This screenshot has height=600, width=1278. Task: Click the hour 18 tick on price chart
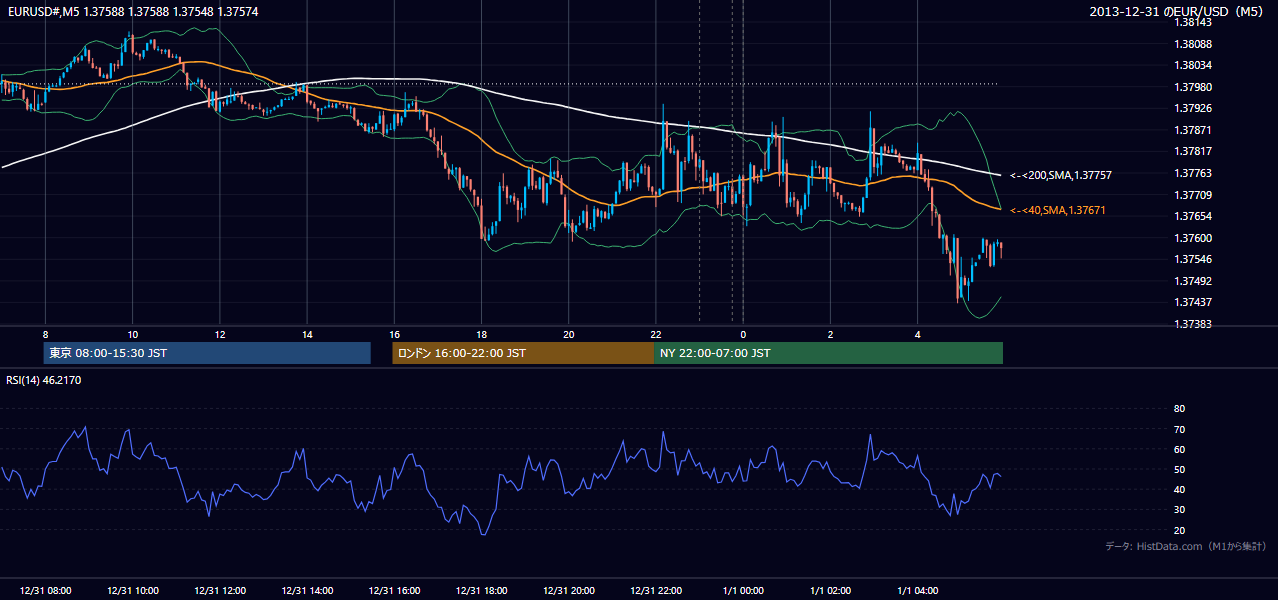[x=481, y=334]
